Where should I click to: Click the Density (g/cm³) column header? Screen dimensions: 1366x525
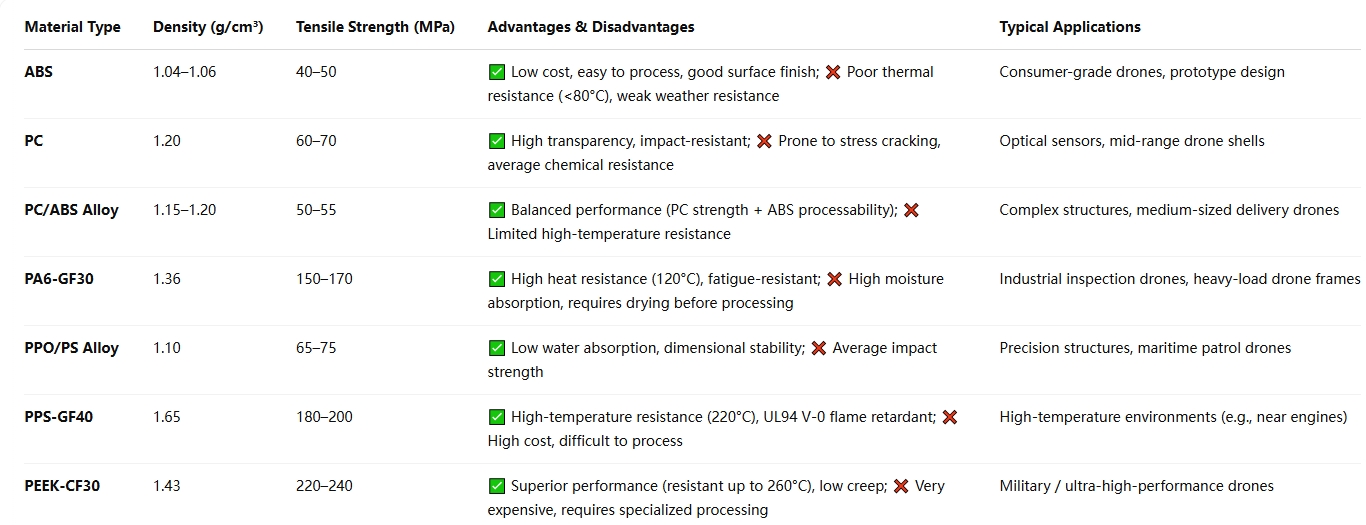tap(208, 27)
